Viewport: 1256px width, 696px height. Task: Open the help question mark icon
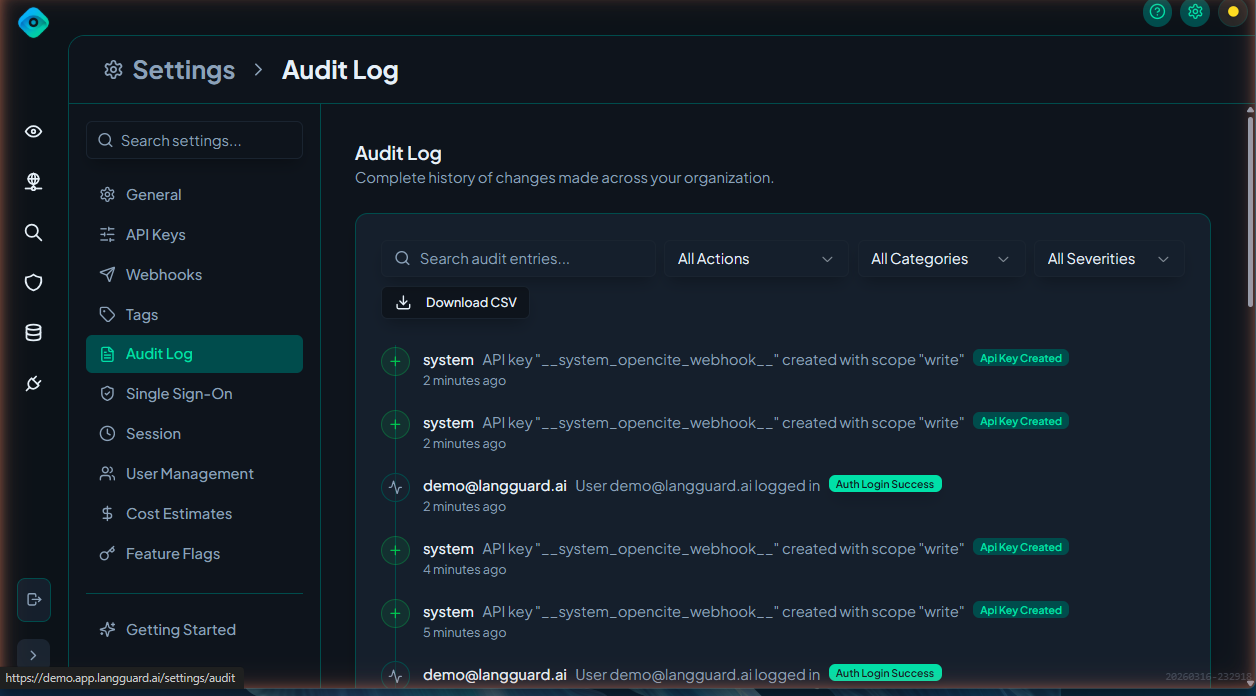pyautogui.click(x=1157, y=12)
